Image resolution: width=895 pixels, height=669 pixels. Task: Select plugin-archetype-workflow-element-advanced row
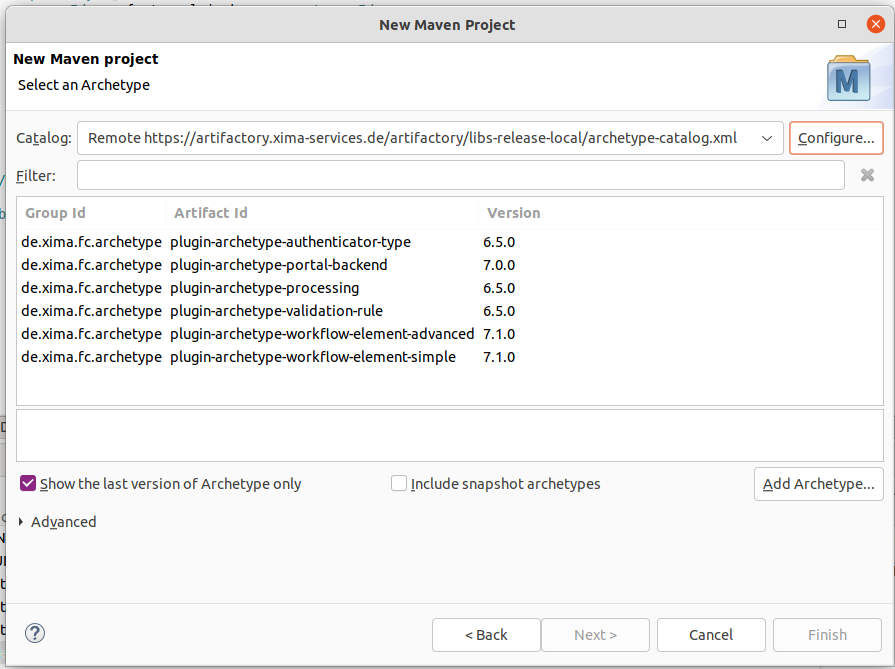point(450,334)
